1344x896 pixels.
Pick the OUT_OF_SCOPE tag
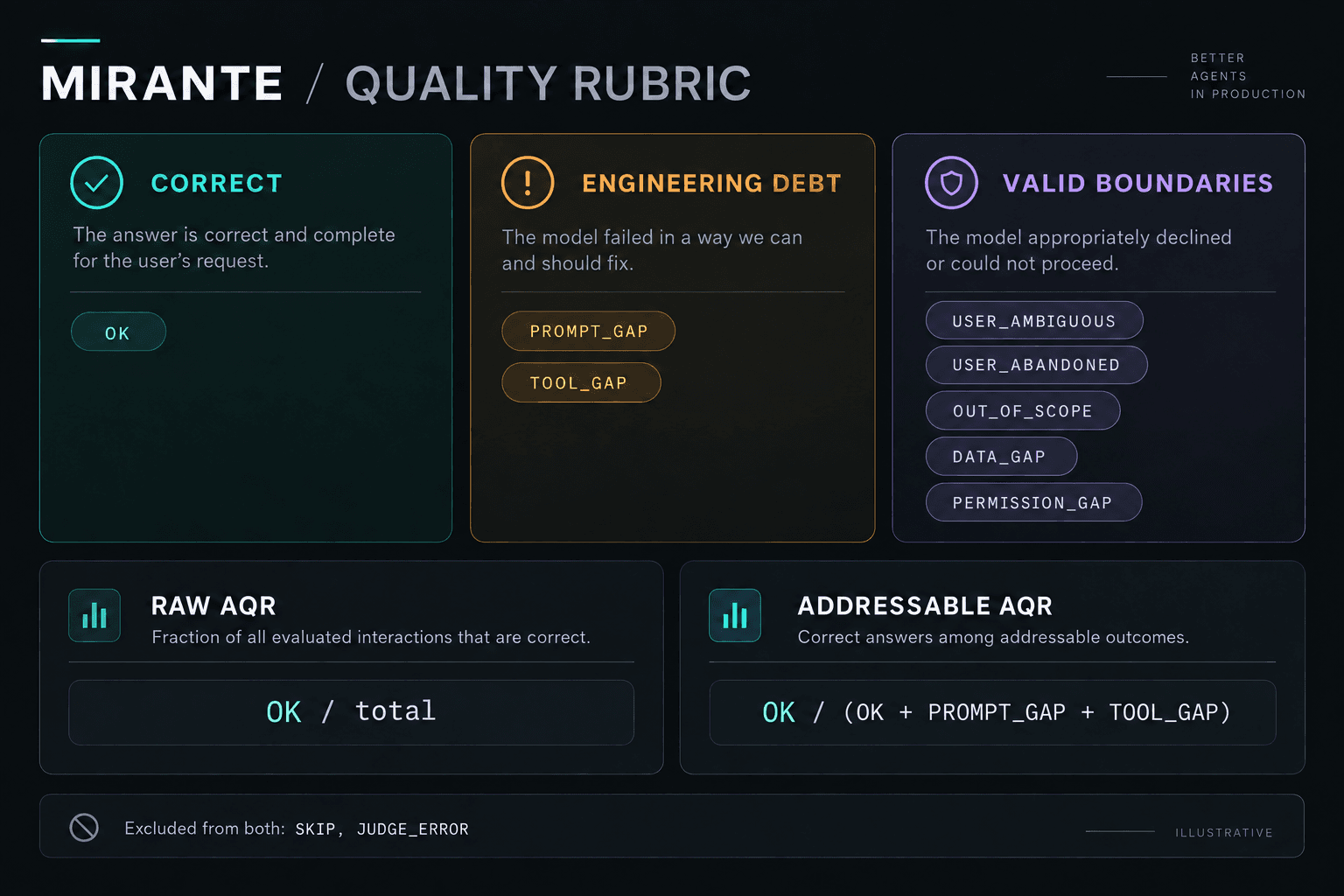1023,410
